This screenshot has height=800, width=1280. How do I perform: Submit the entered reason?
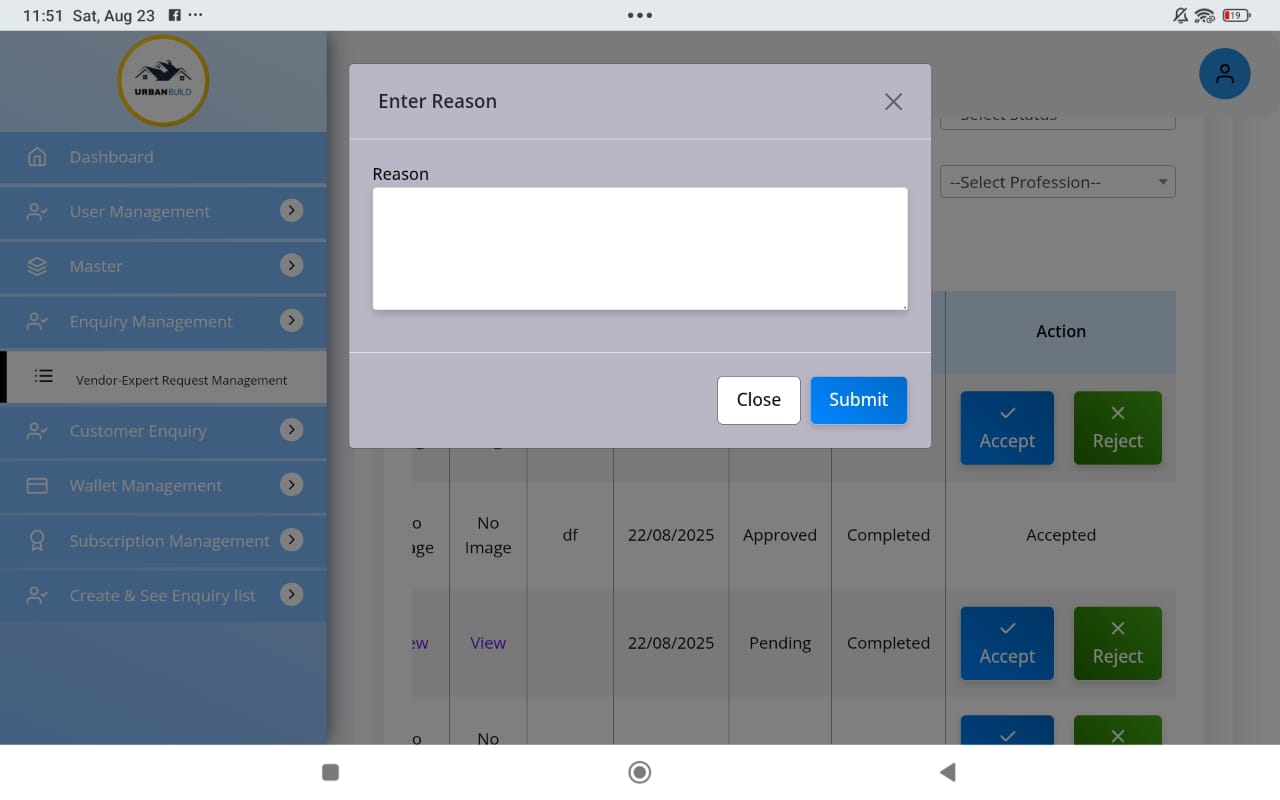pos(858,400)
